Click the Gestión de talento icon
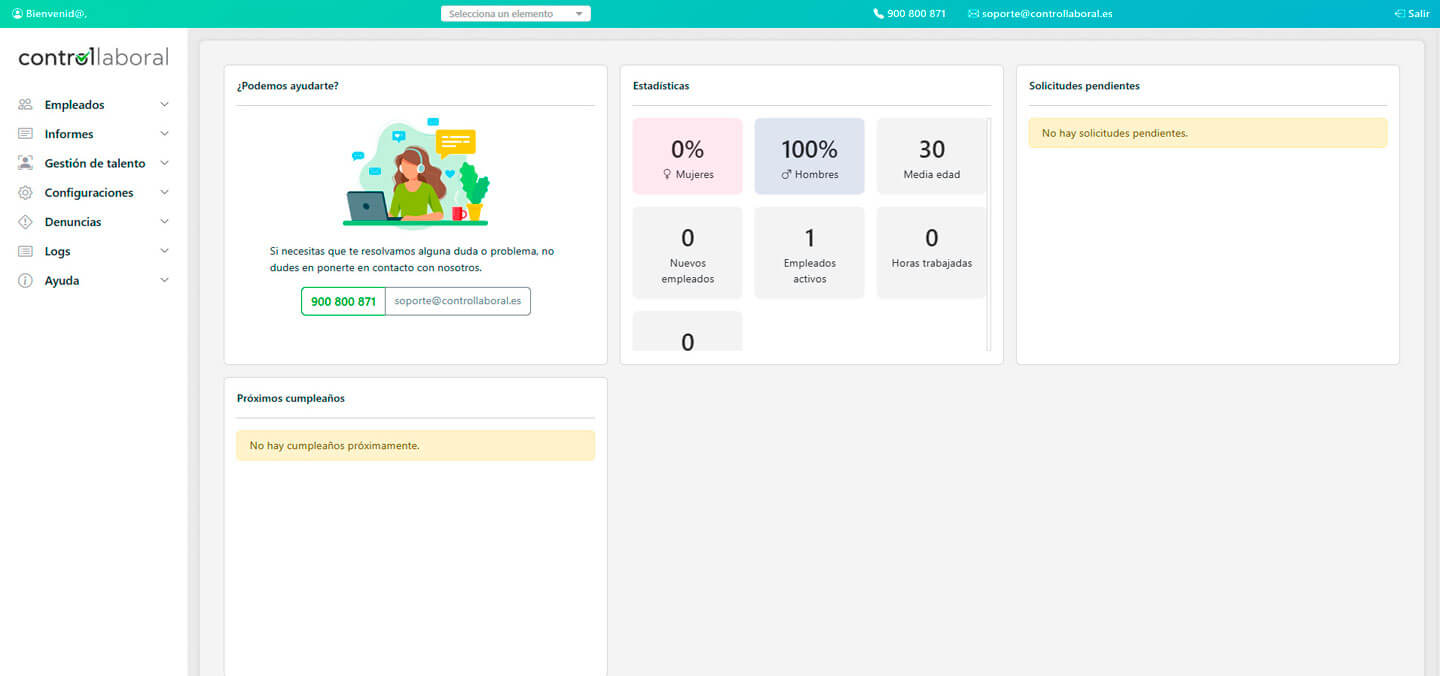 [x=25, y=163]
